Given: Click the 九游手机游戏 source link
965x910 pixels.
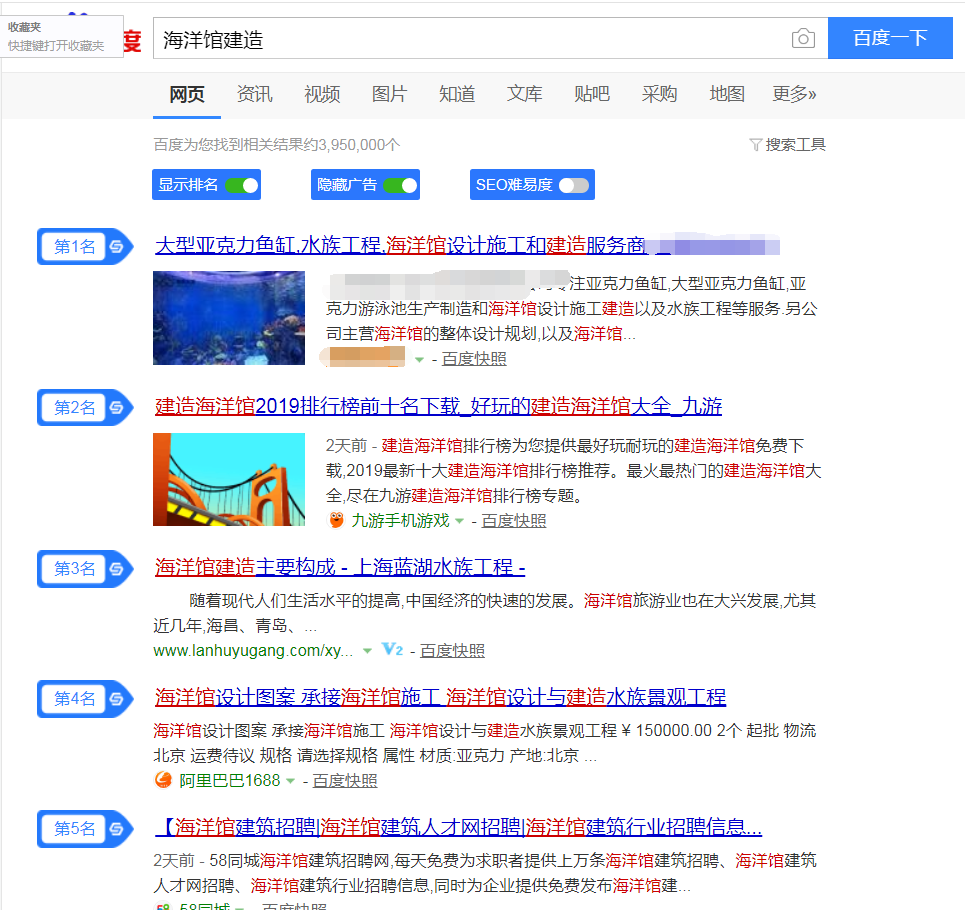Looking at the screenshot, I should coord(401,521).
